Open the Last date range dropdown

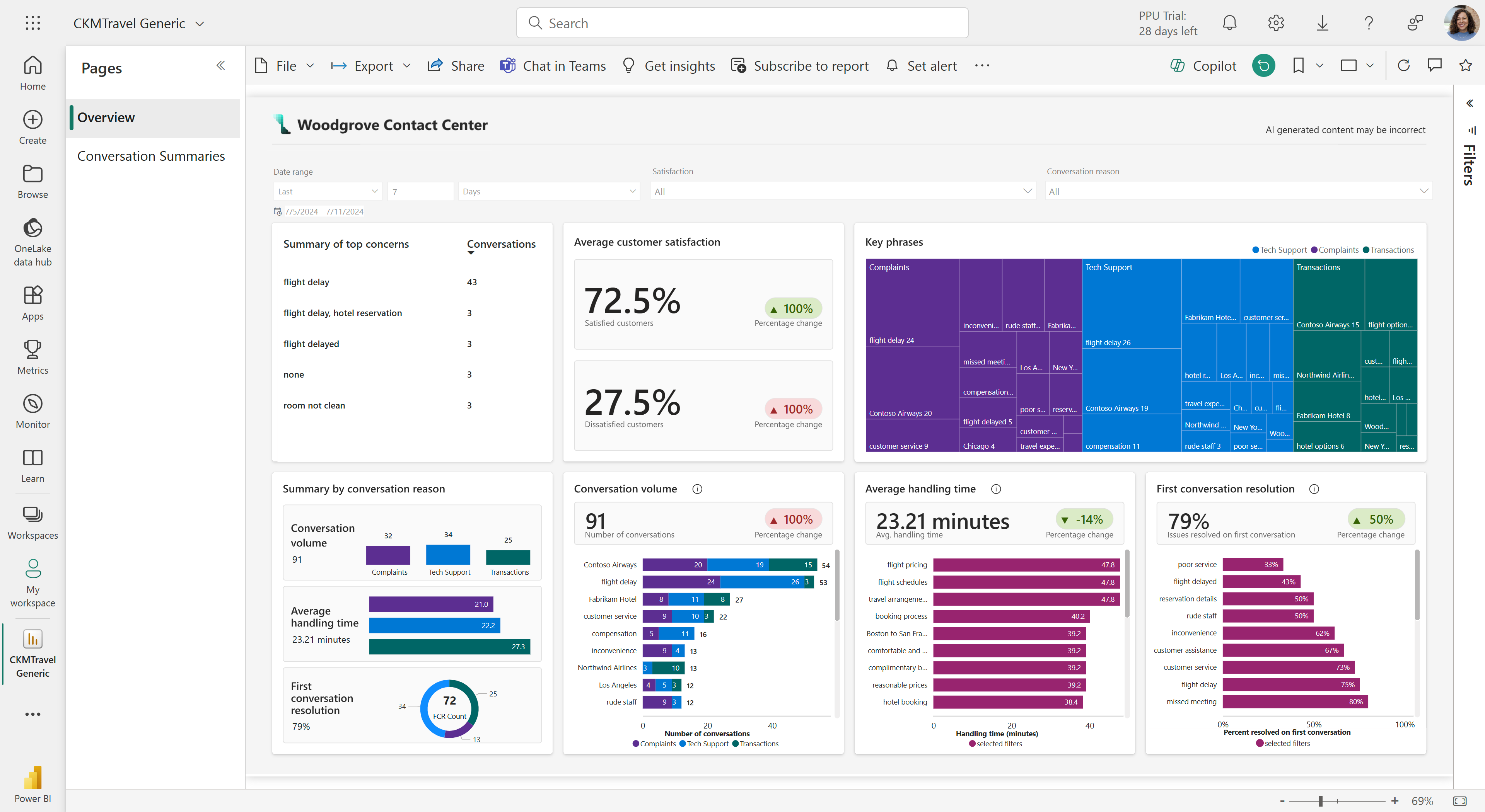point(328,191)
